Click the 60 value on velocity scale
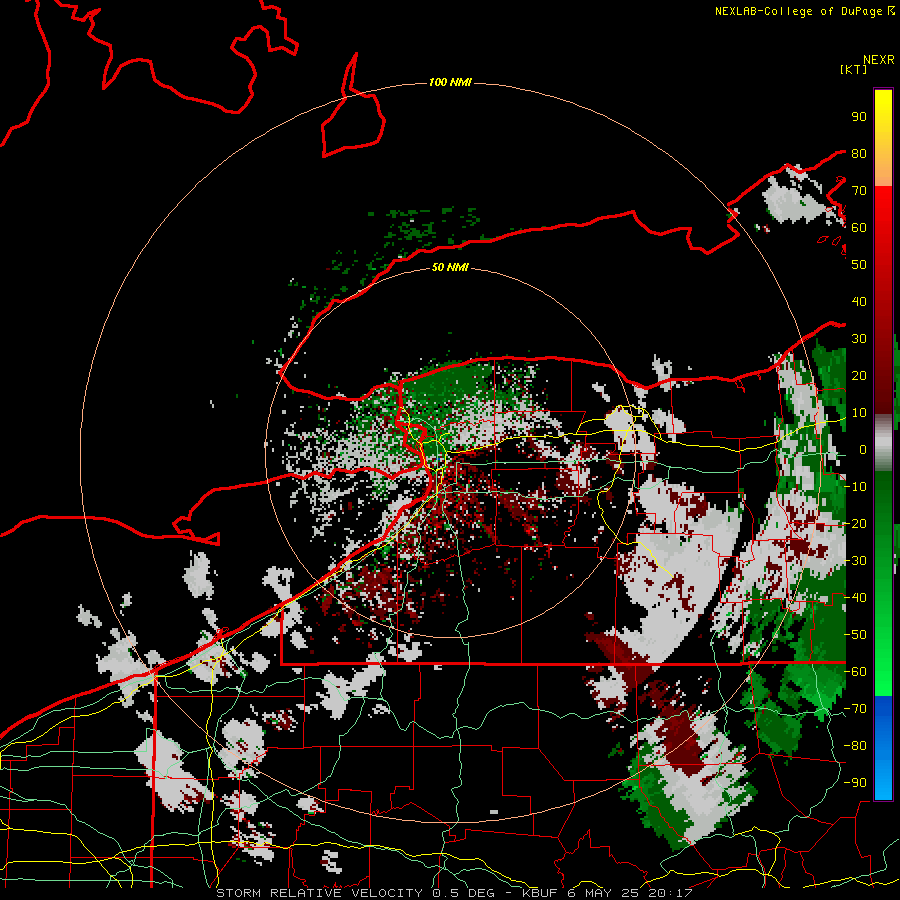Viewport: 900px width, 900px height. 859,227
